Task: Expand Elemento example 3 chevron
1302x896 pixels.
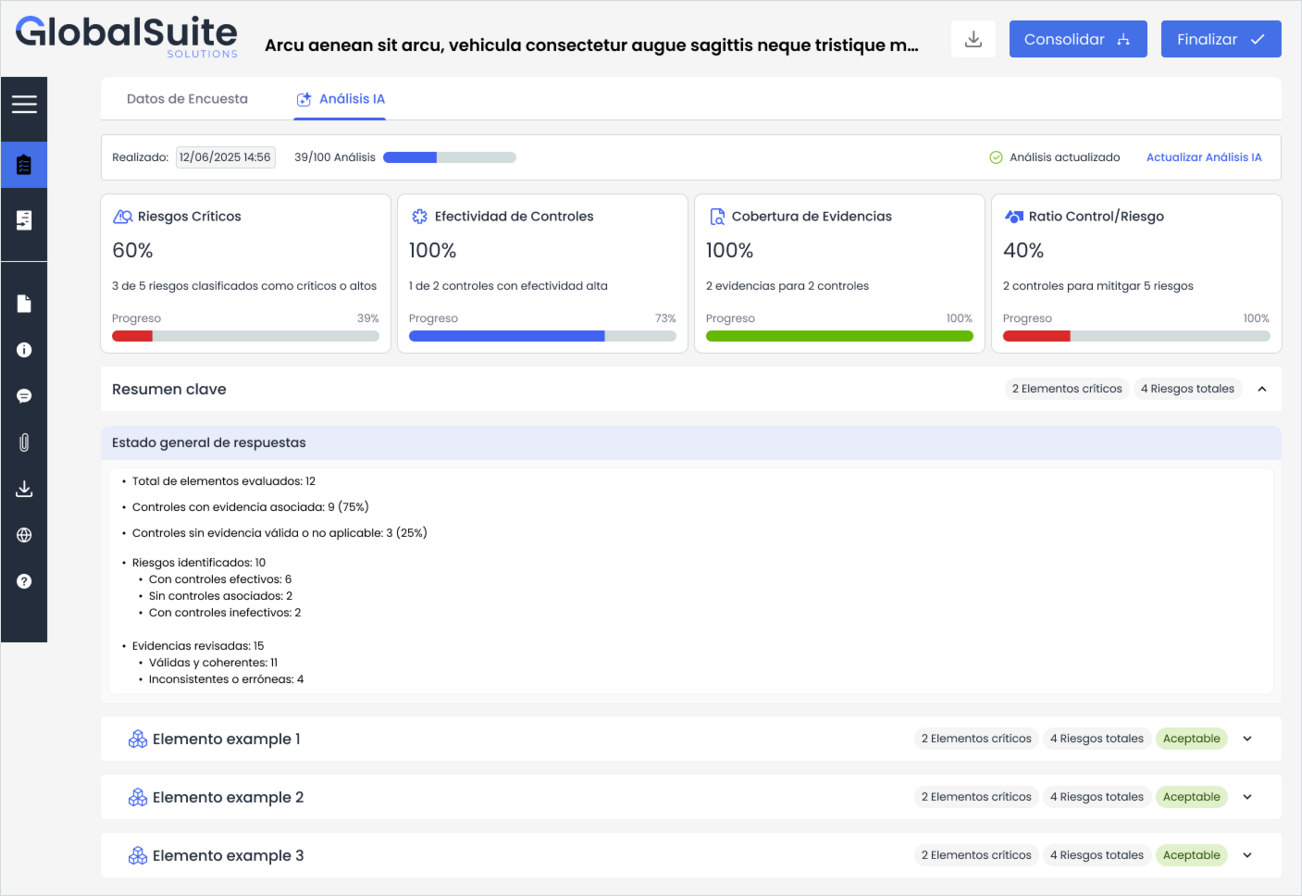Action: (x=1247, y=855)
